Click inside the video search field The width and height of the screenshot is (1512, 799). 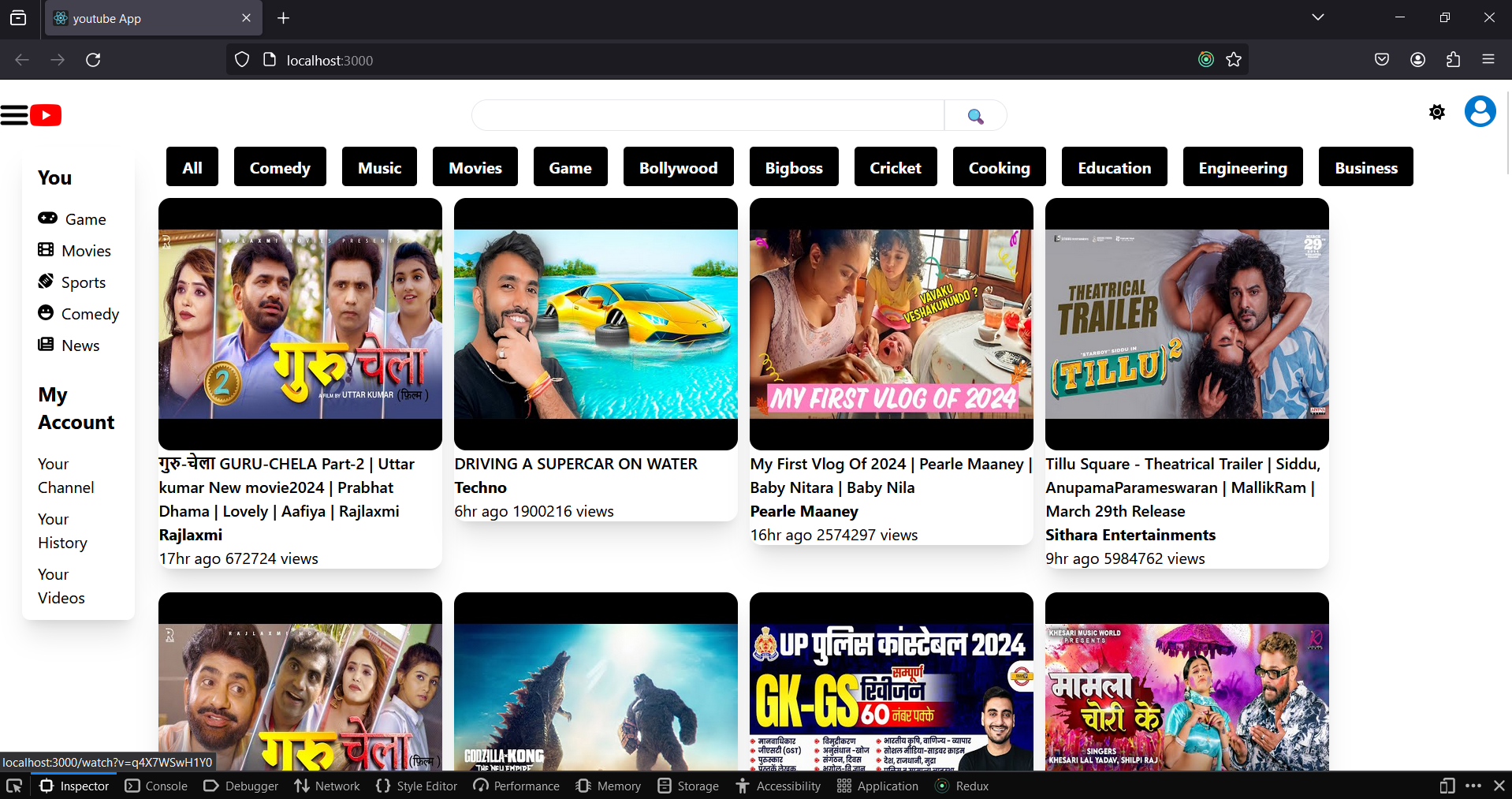click(x=707, y=116)
